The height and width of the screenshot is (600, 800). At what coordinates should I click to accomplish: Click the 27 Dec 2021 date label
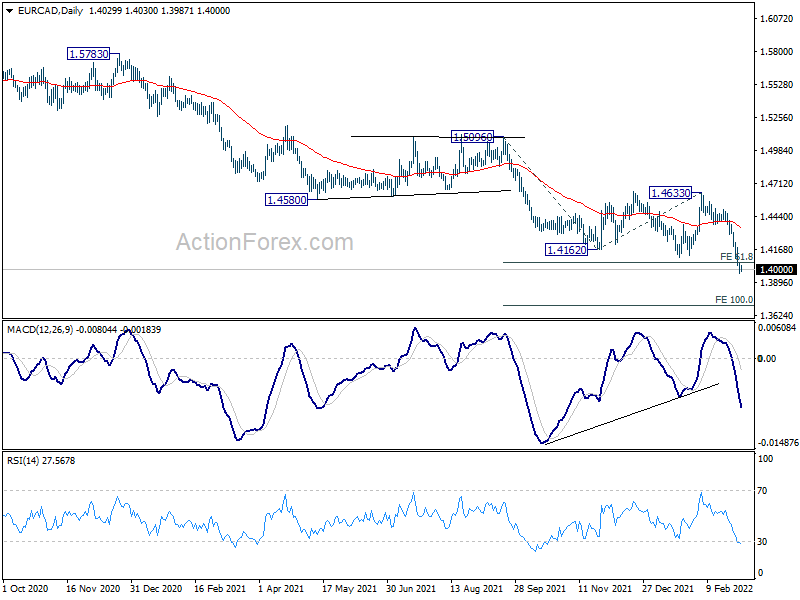668,588
